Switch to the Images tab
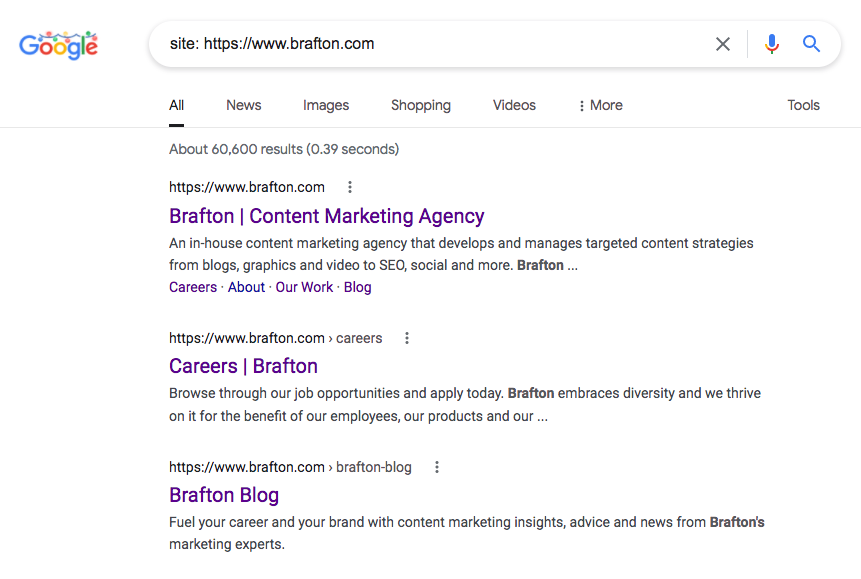Viewport: 861px width, 579px height. coord(325,105)
